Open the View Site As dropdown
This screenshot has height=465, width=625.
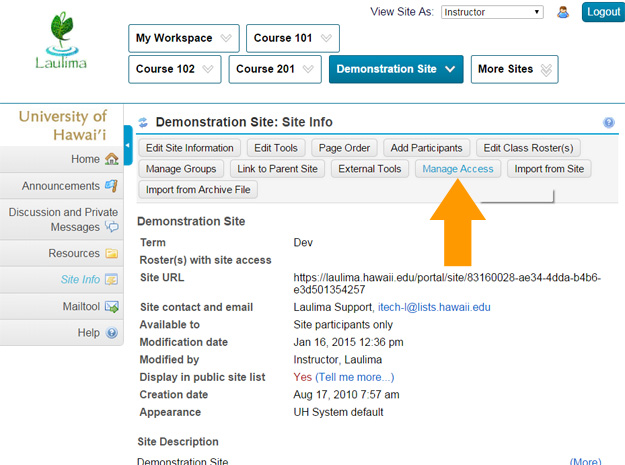click(492, 12)
